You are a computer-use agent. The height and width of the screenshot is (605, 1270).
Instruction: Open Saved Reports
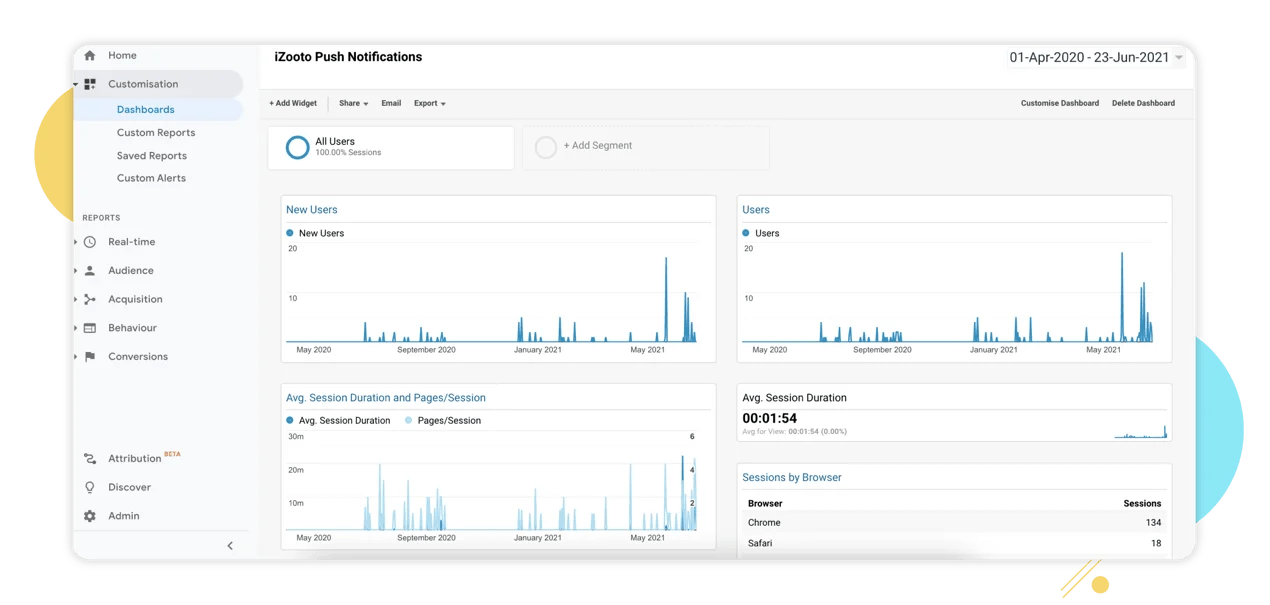pyautogui.click(x=152, y=156)
